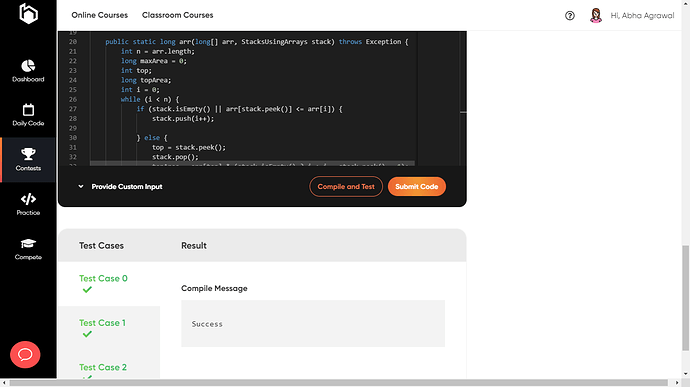Click code line 20 with method signature
690x387 pixels.
coord(257,42)
